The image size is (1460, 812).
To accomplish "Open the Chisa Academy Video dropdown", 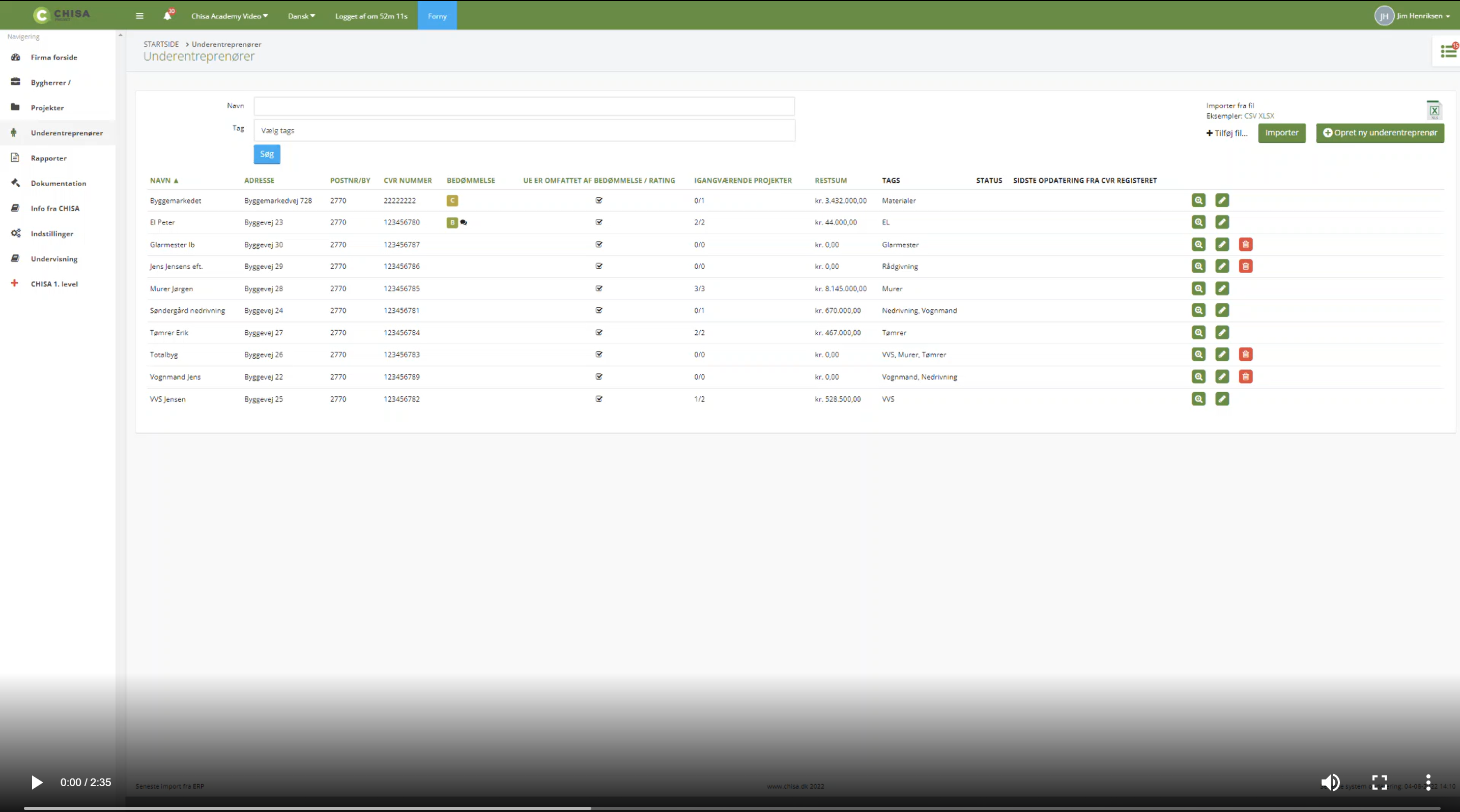I will pos(230,16).
